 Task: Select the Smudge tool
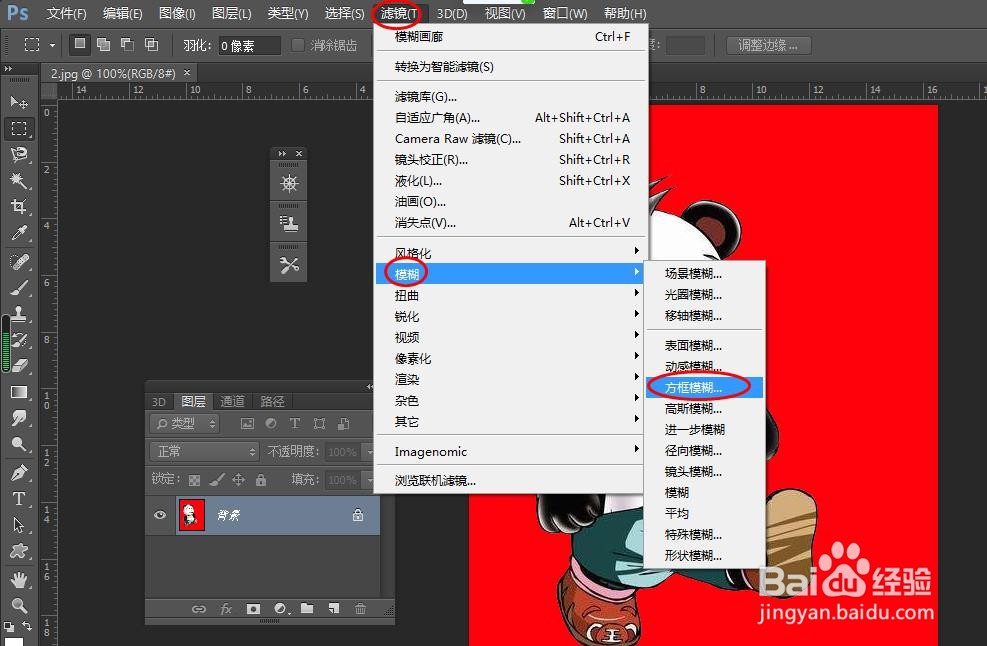pyautogui.click(x=19, y=418)
